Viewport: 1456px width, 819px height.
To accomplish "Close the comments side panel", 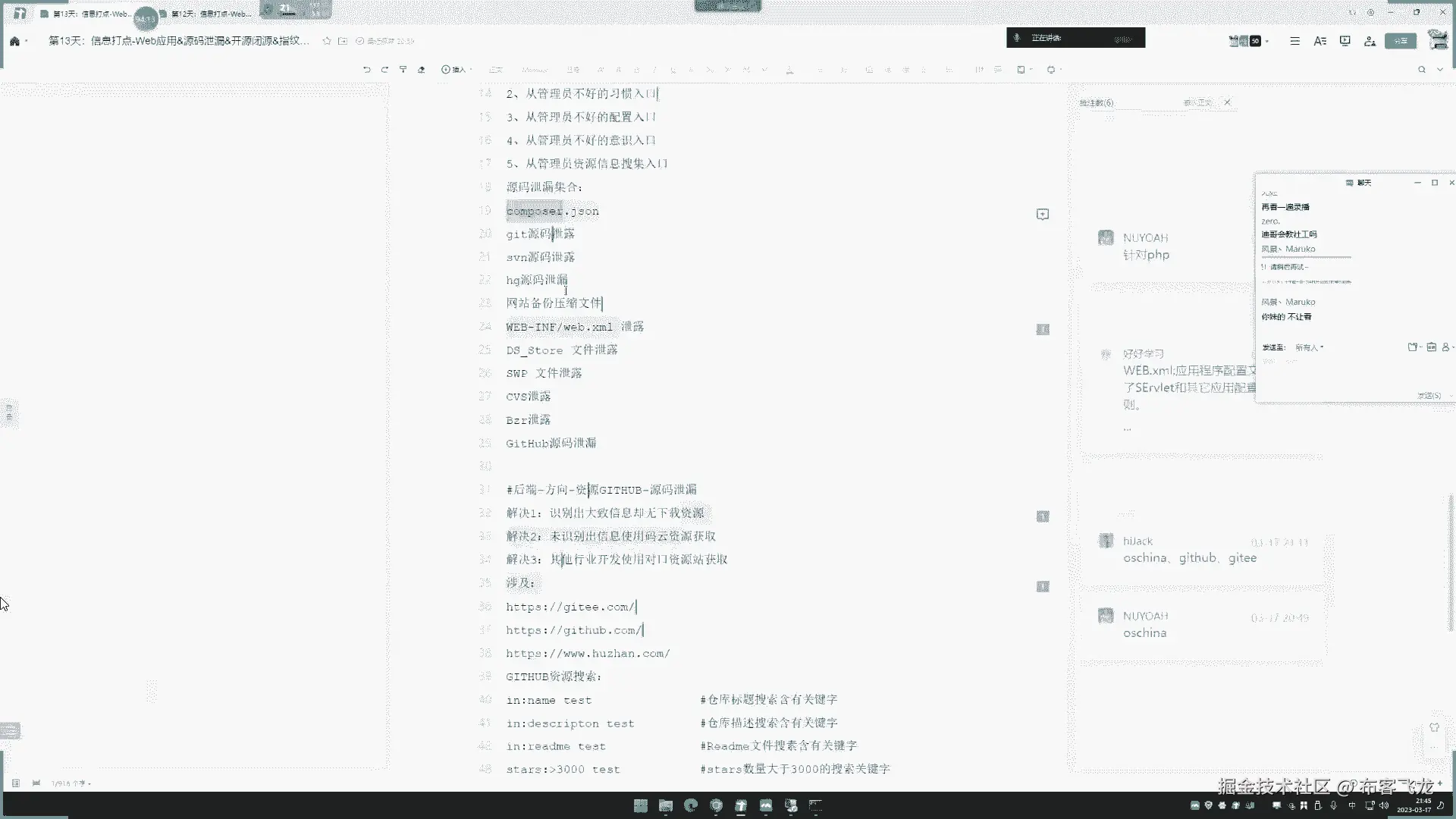I will point(1227,102).
